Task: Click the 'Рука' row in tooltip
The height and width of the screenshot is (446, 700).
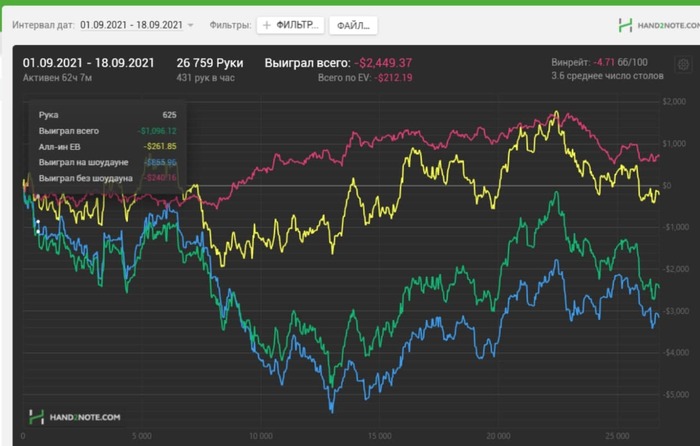Action: (107, 115)
